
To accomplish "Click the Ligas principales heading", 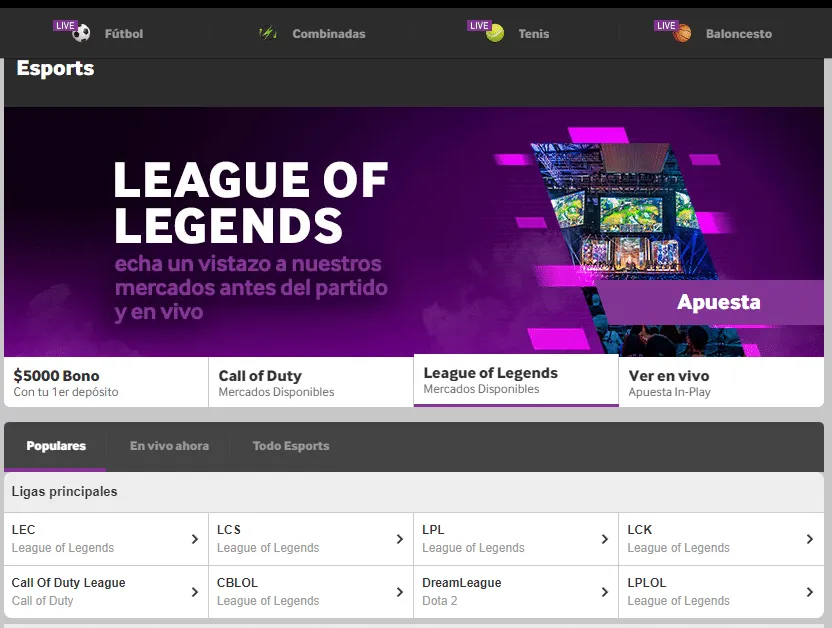I will click(x=64, y=492).
